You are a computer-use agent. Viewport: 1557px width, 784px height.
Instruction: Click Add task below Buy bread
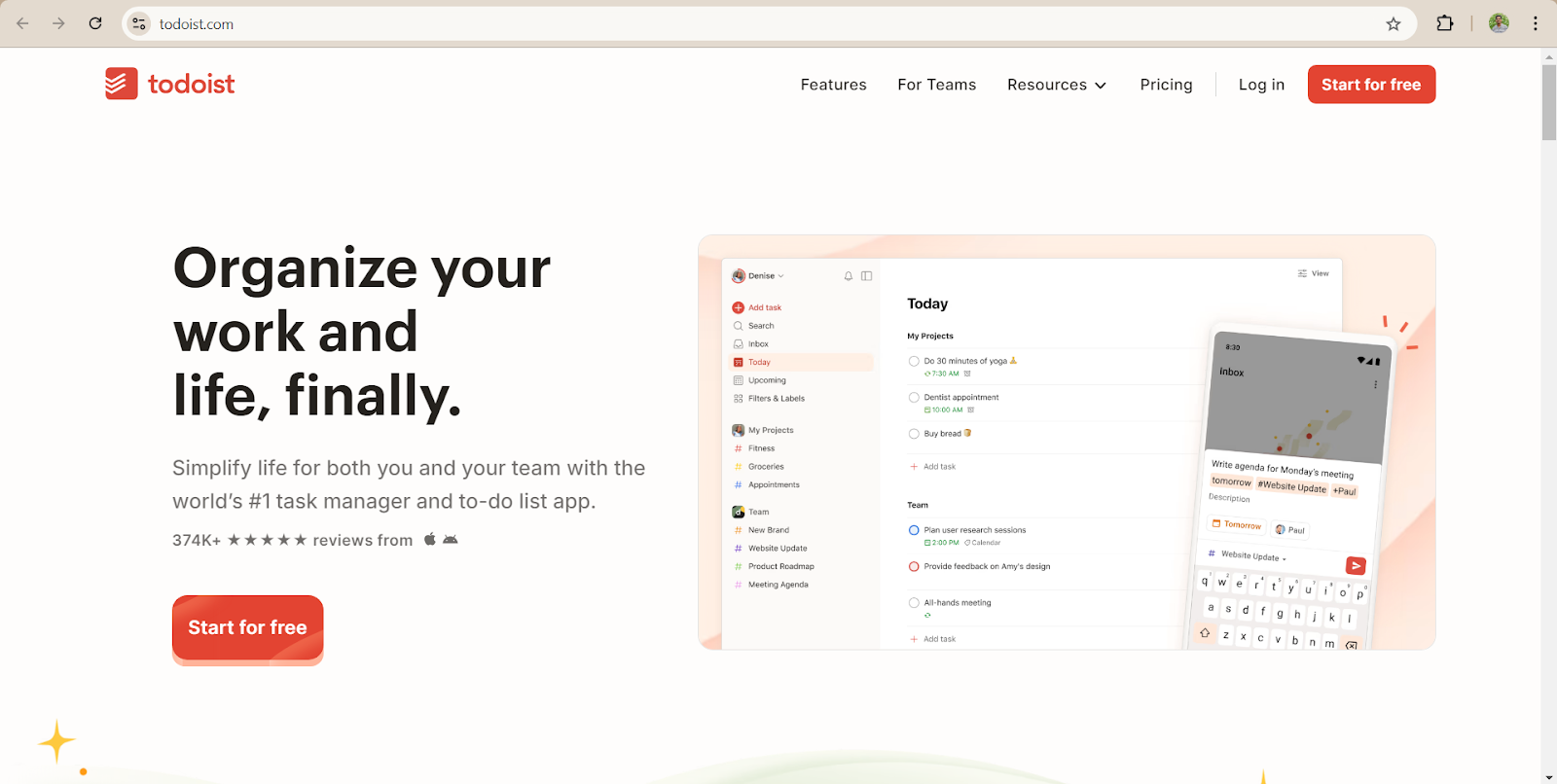[x=933, y=467]
